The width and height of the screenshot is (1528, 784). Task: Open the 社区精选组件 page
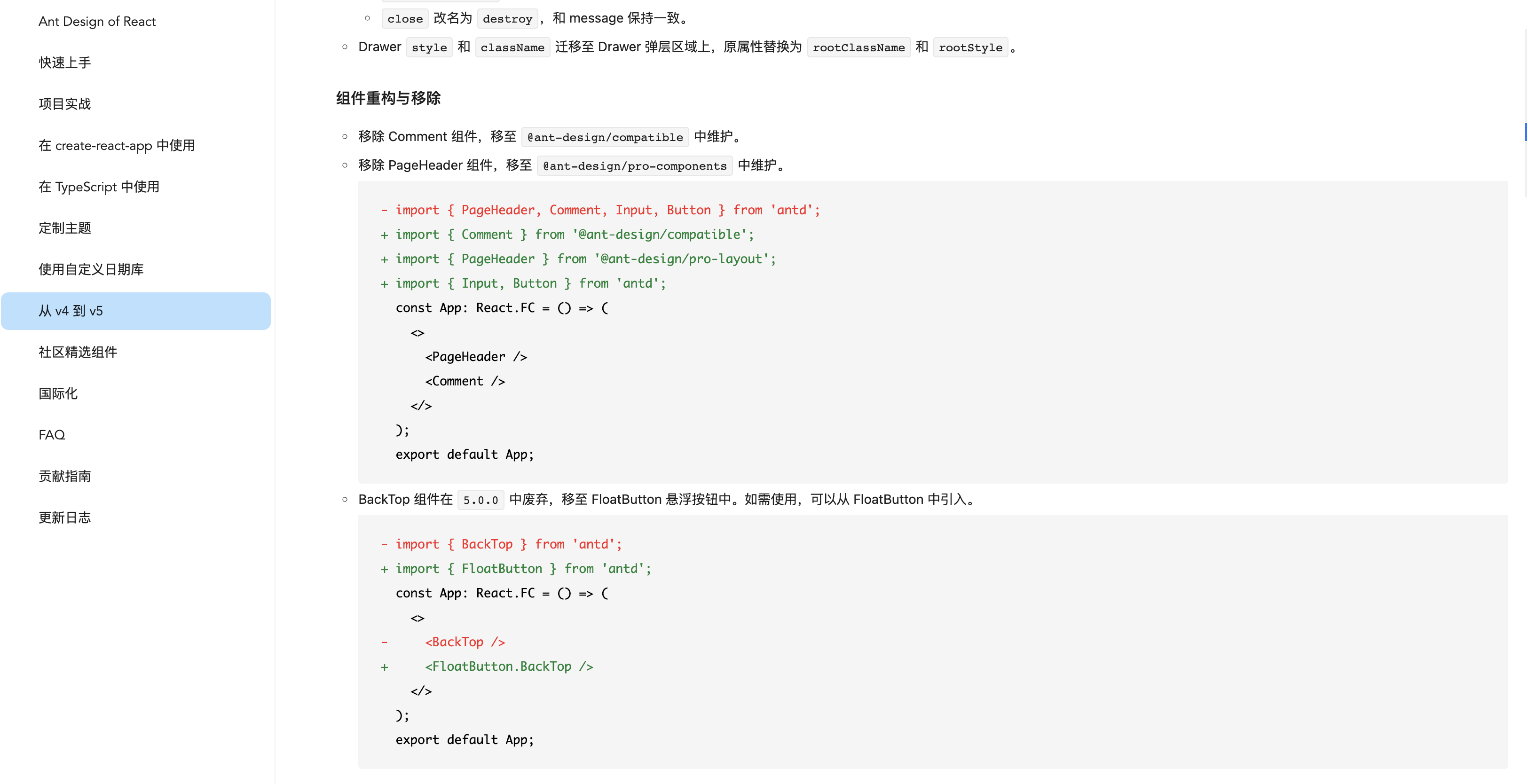coord(78,352)
